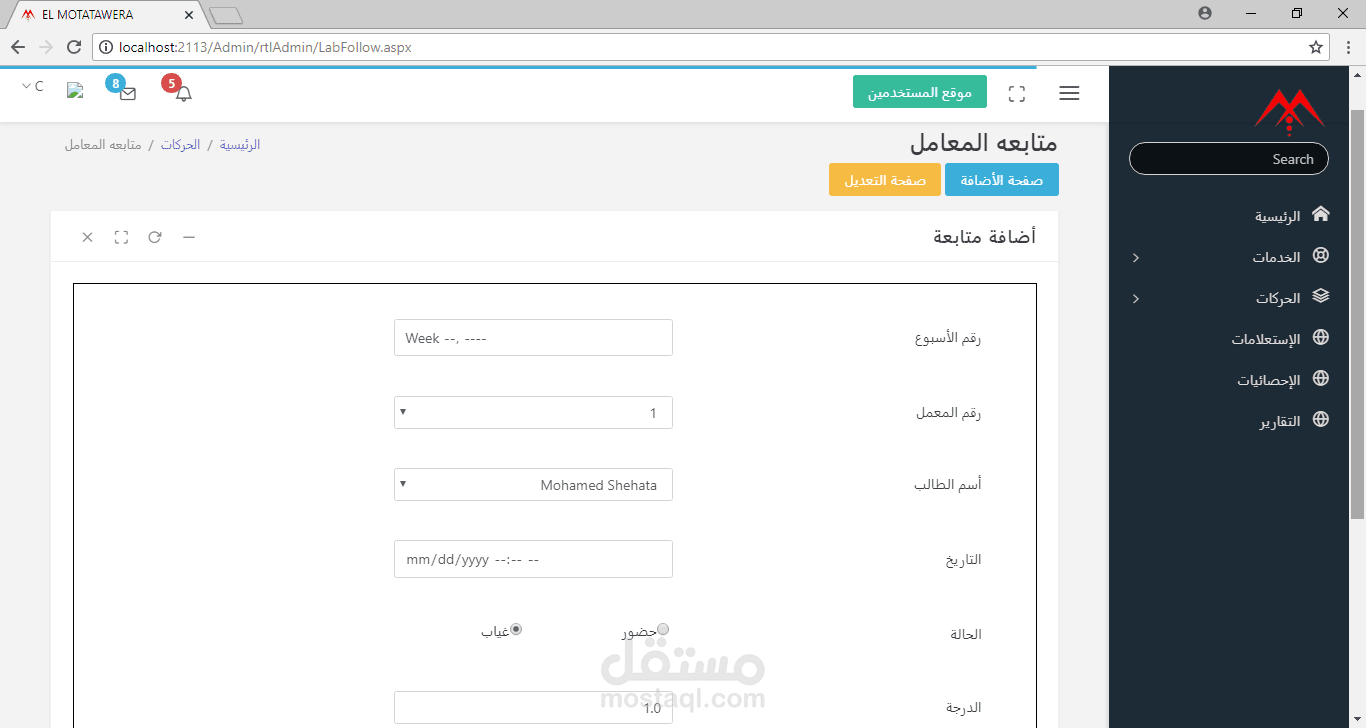Expand the أضافة متابعة card to fullscreen
Viewport: 1366px width, 728px height.
coord(121,237)
